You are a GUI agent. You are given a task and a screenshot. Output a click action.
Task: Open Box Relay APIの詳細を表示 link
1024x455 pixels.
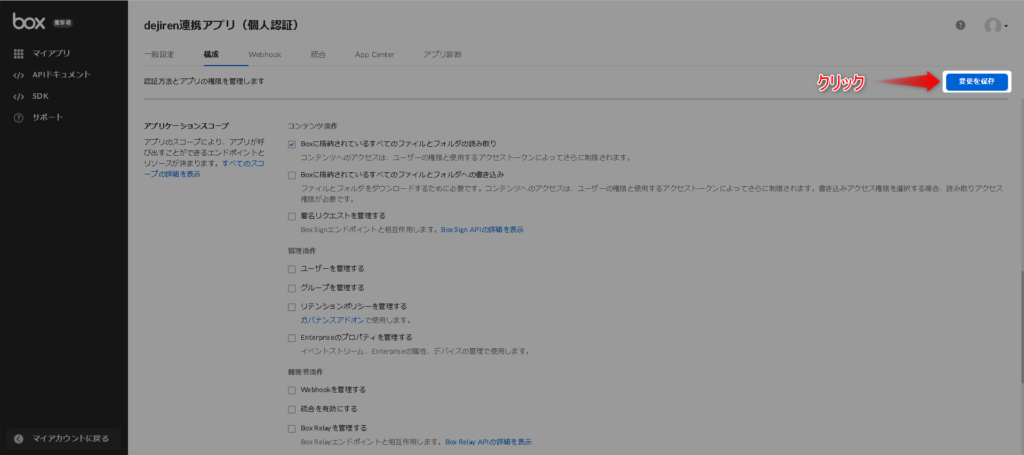click(x=488, y=442)
